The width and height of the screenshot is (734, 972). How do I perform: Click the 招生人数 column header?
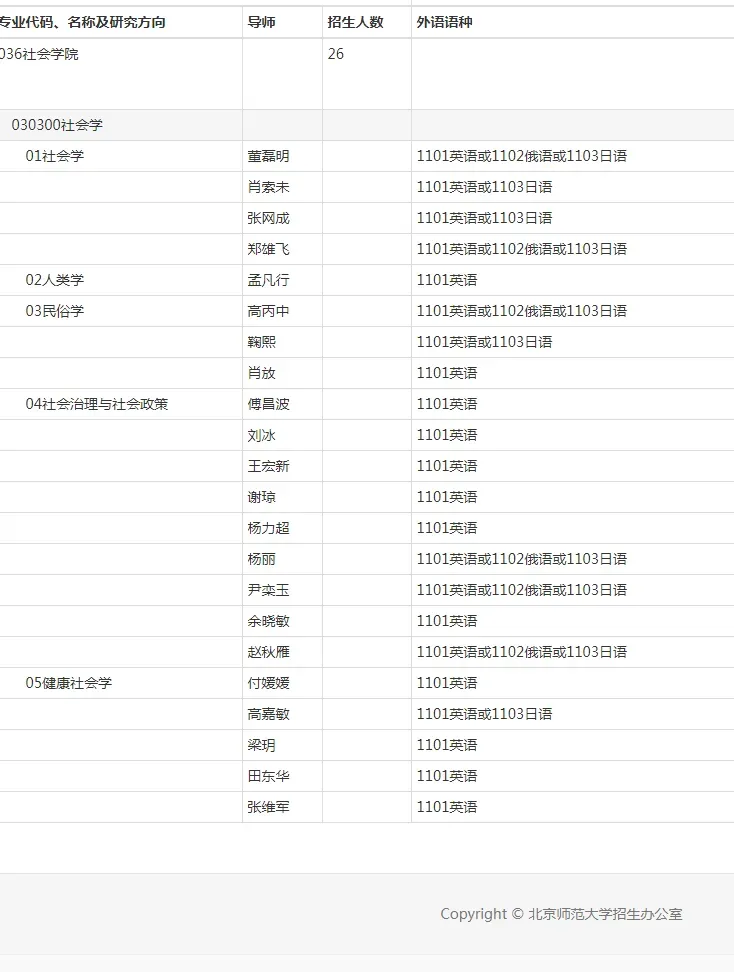click(355, 22)
